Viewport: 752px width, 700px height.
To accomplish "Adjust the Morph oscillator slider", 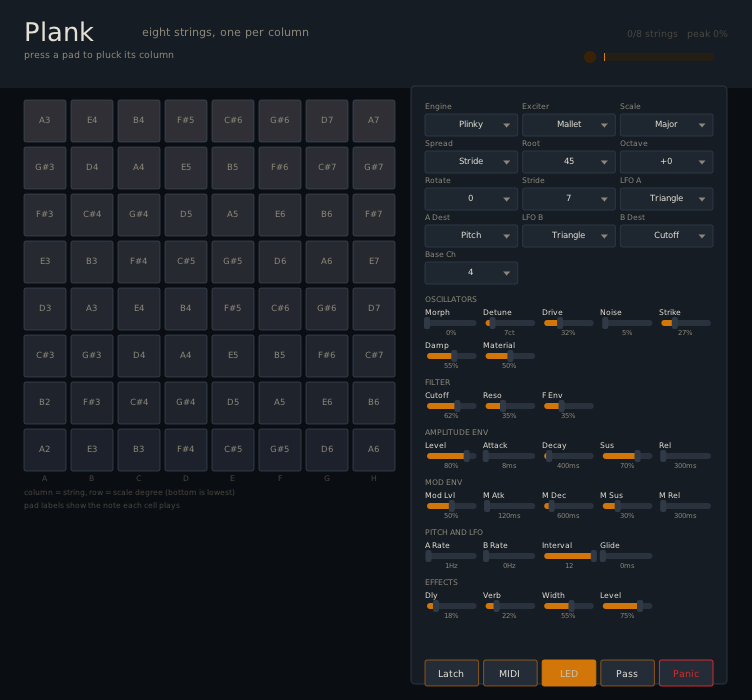I will point(451,323).
